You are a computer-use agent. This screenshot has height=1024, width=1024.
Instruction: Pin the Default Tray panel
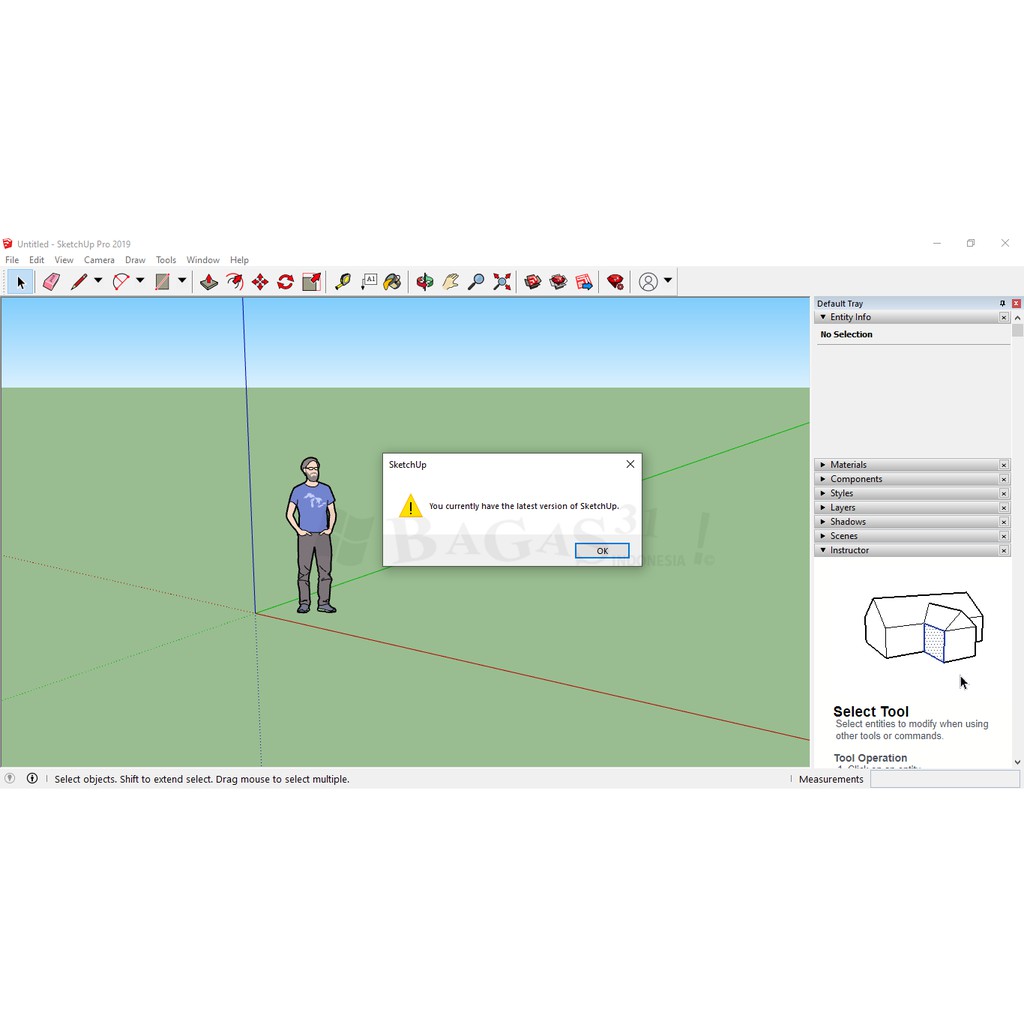pos(1002,303)
